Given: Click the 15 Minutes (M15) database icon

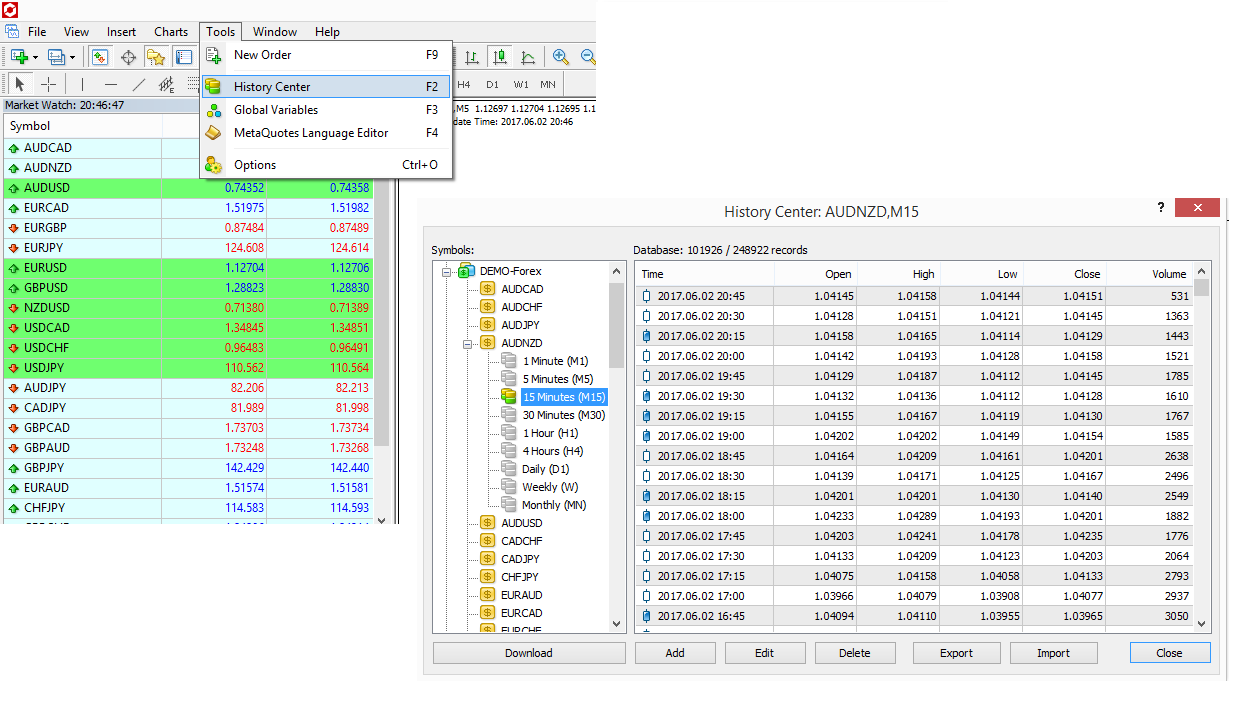Looking at the screenshot, I should point(509,397).
